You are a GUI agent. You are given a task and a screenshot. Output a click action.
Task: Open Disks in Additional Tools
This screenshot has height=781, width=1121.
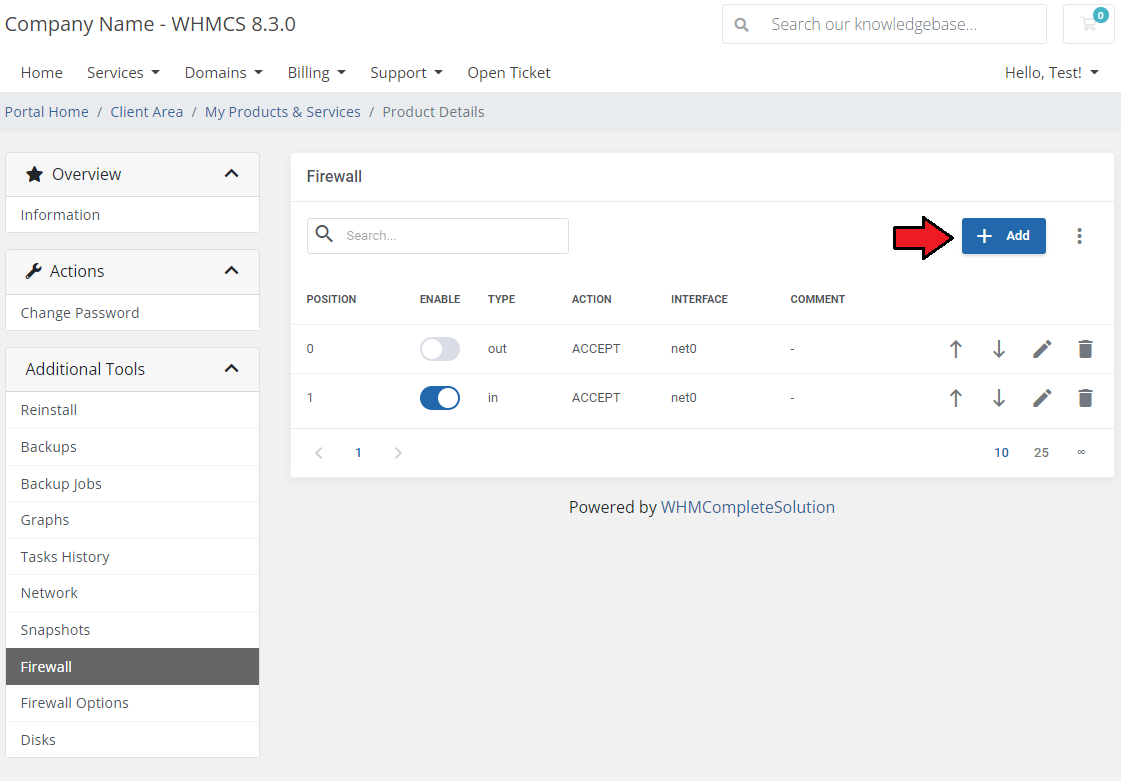(x=132, y=740)
